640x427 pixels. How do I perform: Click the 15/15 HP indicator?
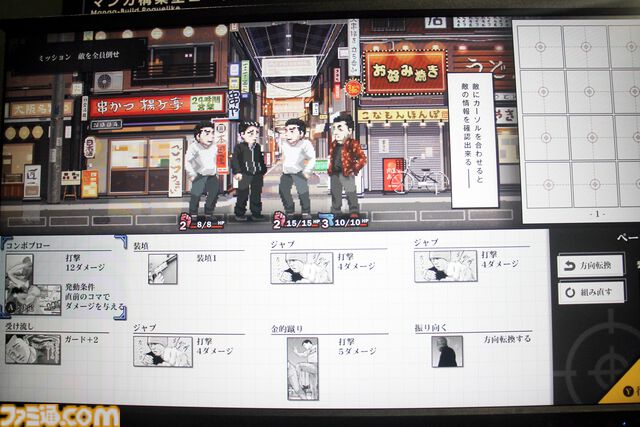301,223
